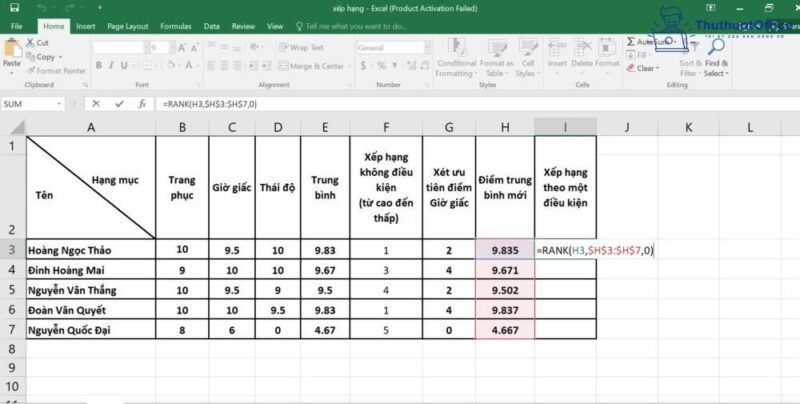Click Merge & Center button
This screenshot has width=800, height=404.
tap(311, 66)
